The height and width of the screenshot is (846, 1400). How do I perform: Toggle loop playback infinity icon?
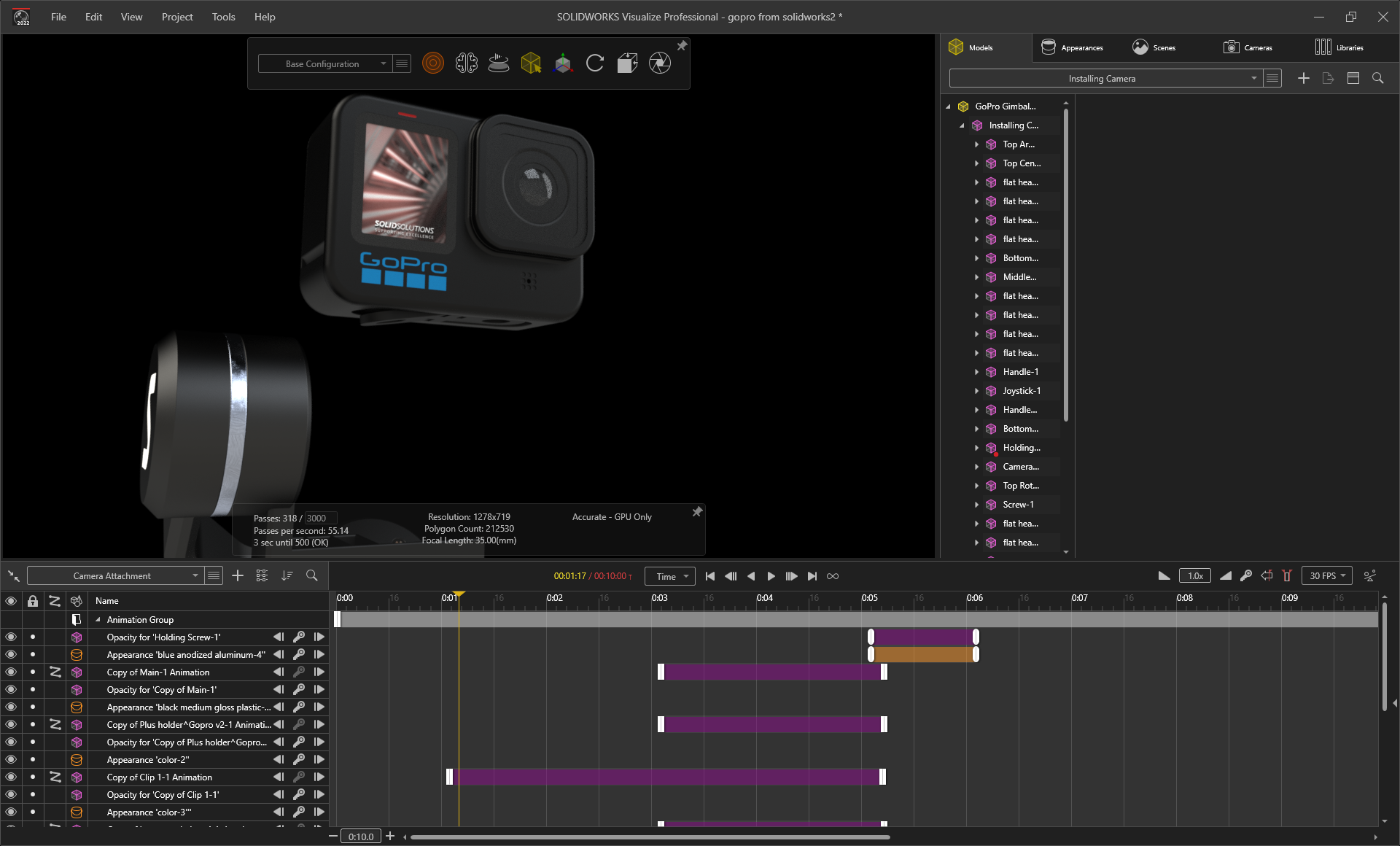(x=833, y=576)
